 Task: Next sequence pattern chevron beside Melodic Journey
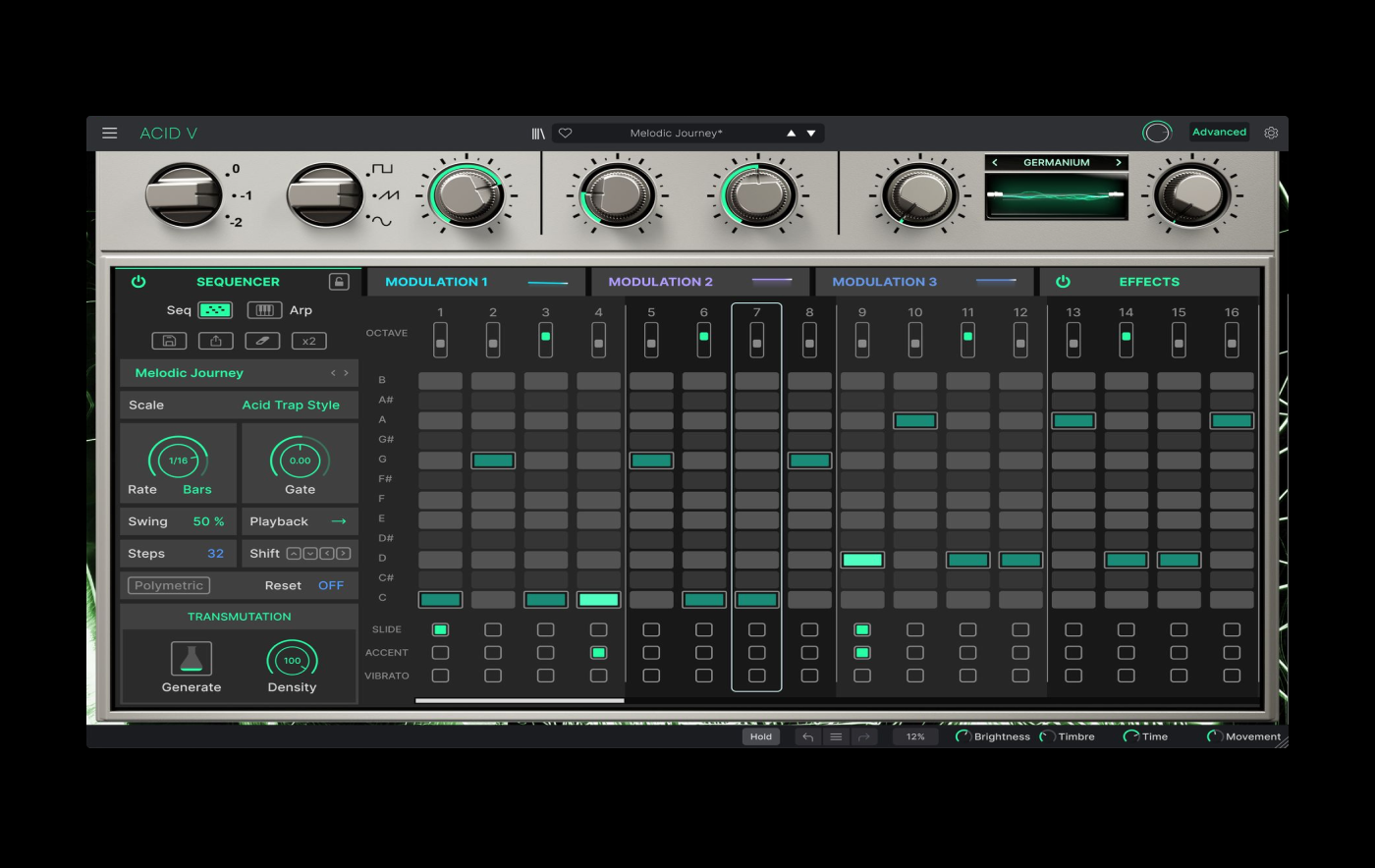pyautogui.click(x=346, y=373)
